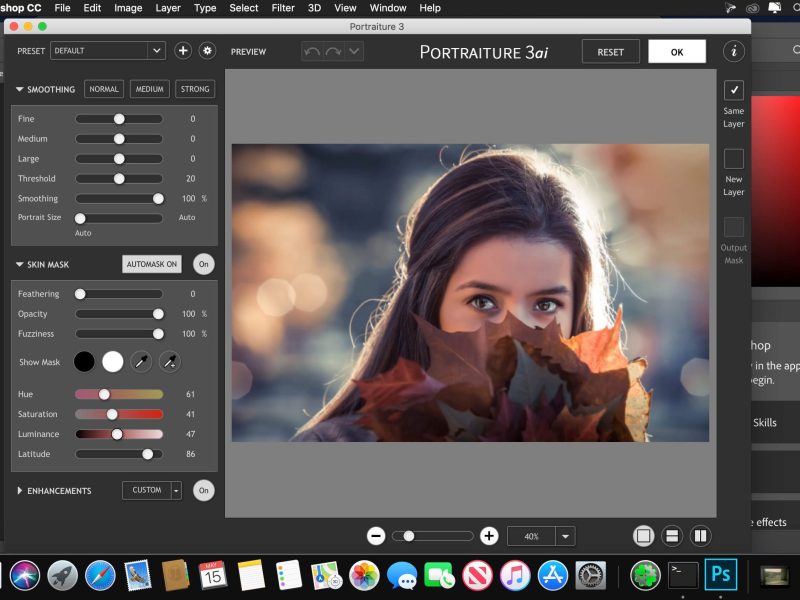Switch to horizontal split preview
The width and height of the screenshot is (800, 600).
672,536
